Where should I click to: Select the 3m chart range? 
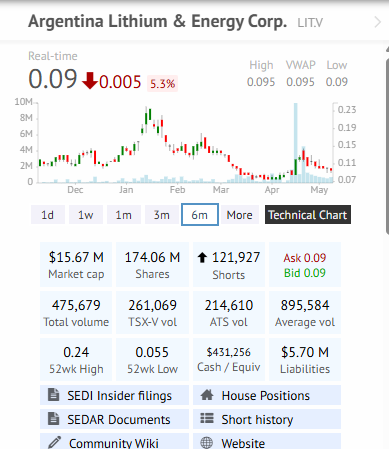pos(162,215)
